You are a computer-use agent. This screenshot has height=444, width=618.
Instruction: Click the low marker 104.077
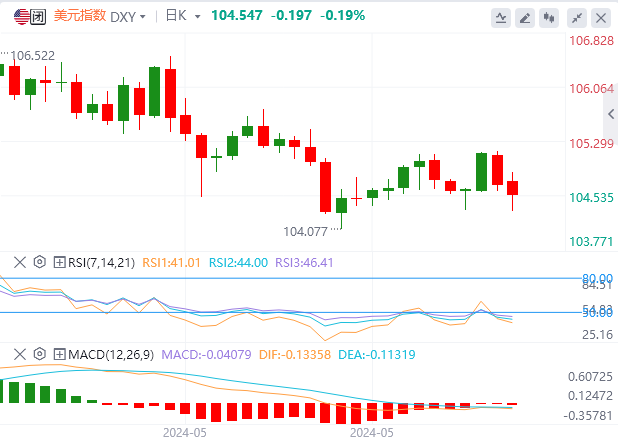(305, 232)
